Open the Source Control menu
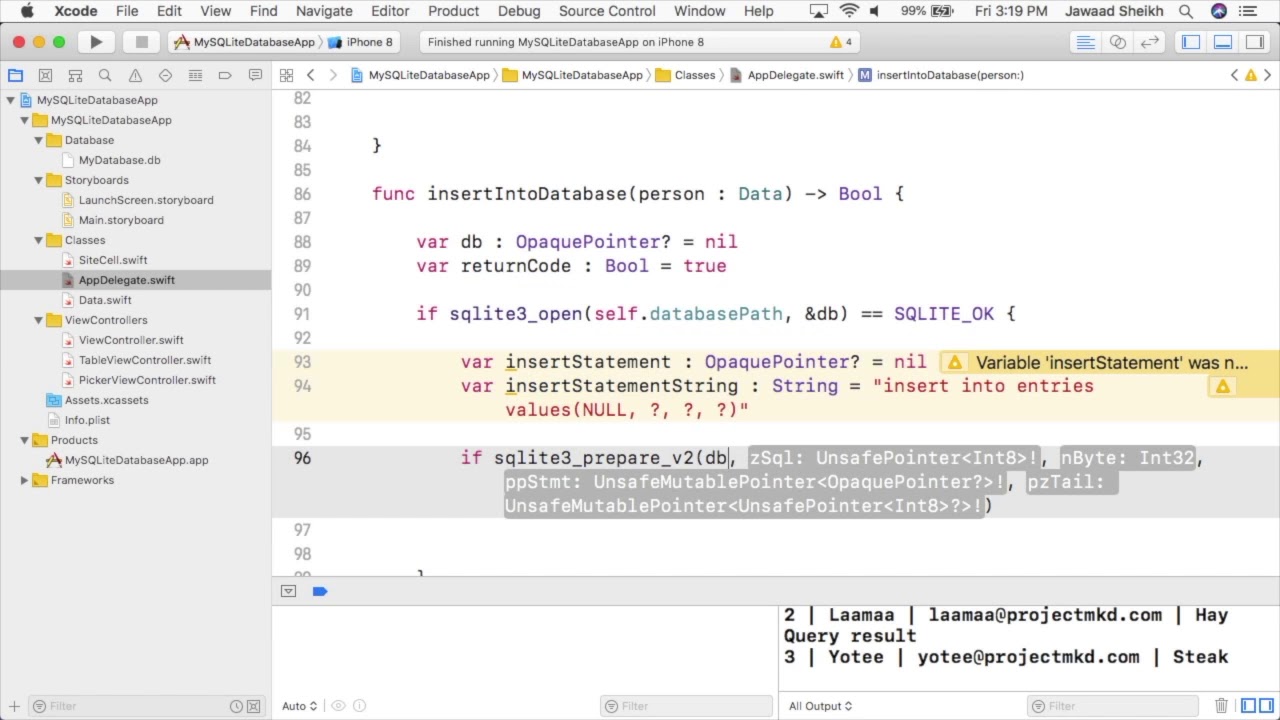The width and height of the screenshot is (1280, 720). click(607, 11)
